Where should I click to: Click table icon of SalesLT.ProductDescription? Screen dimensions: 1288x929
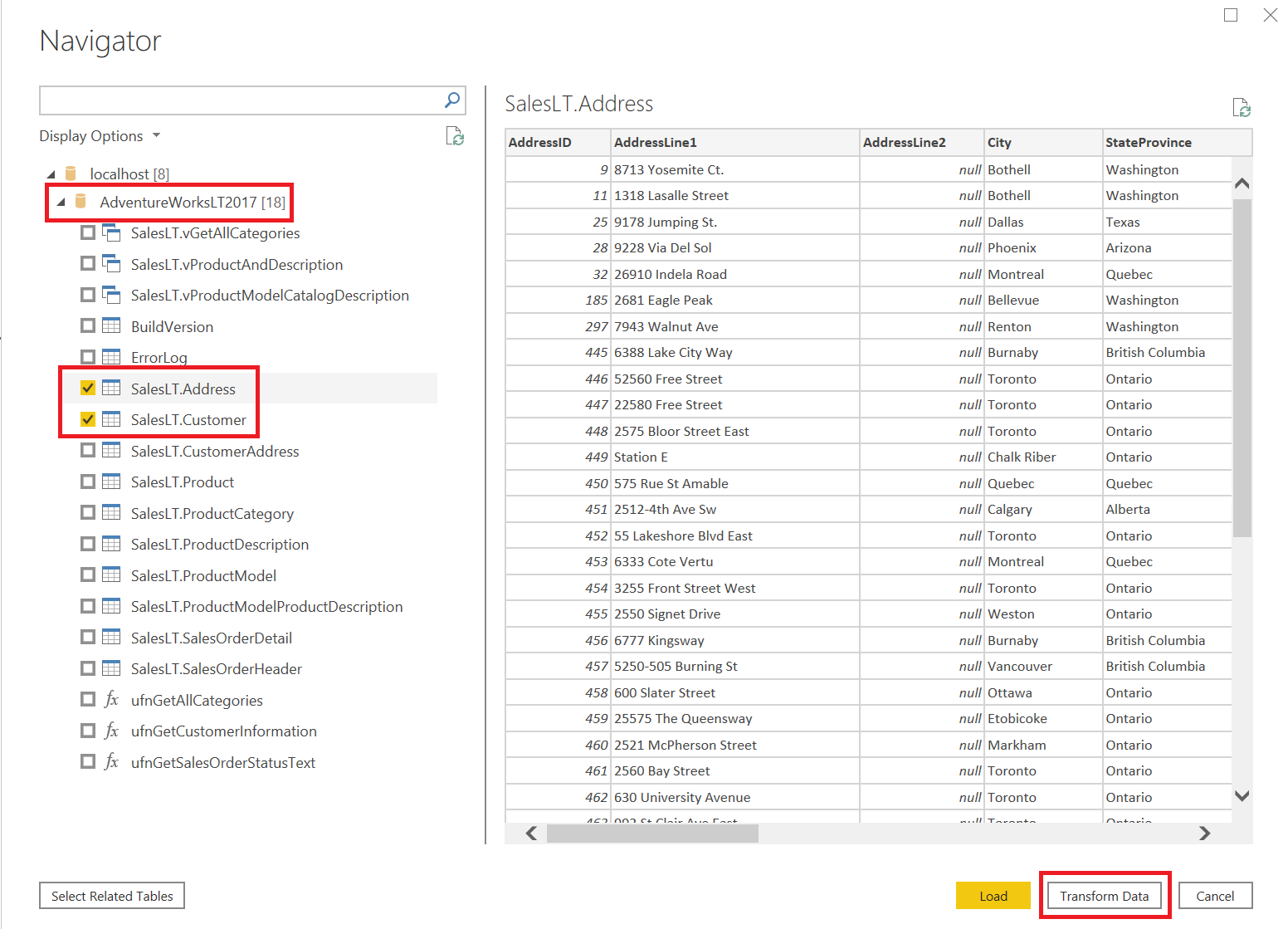[x=111, y=544]
